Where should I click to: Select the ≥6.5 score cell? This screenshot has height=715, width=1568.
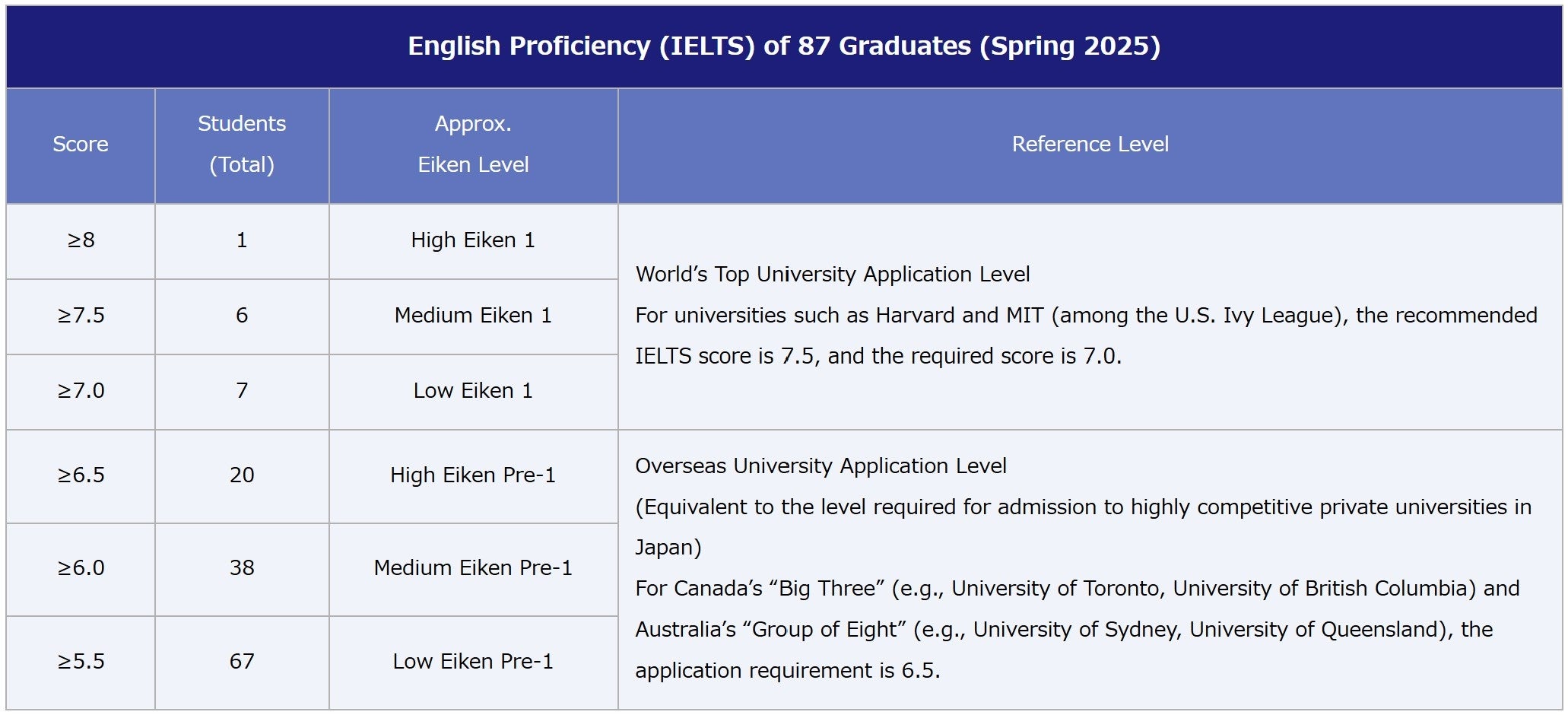81,475
